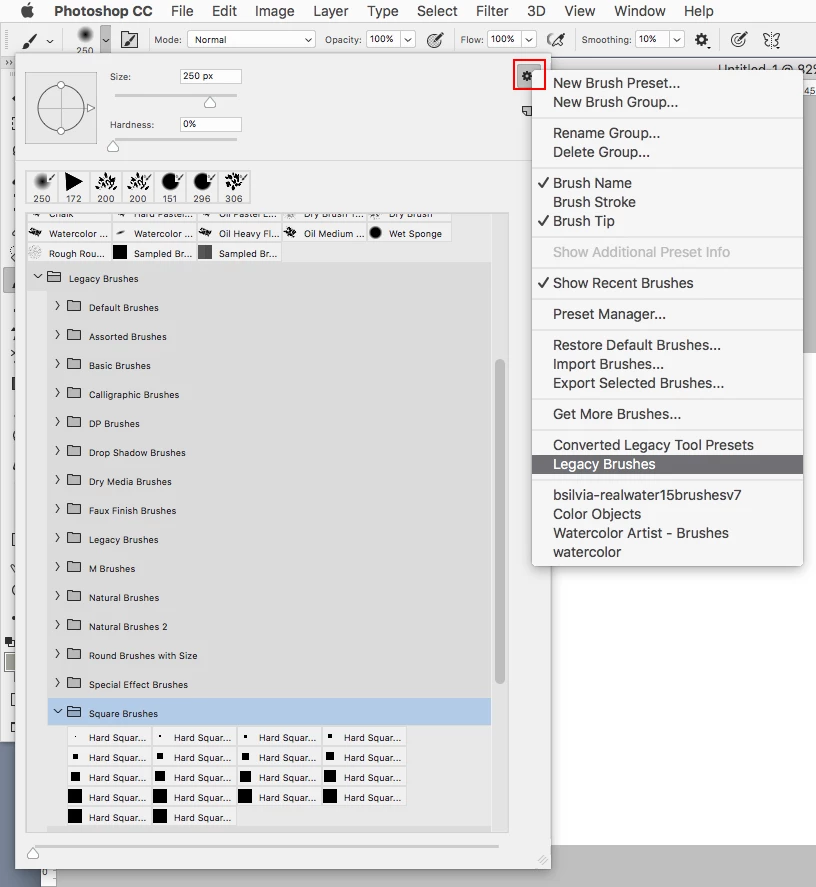Click the brush angle and roundness preview

[61, 107]
